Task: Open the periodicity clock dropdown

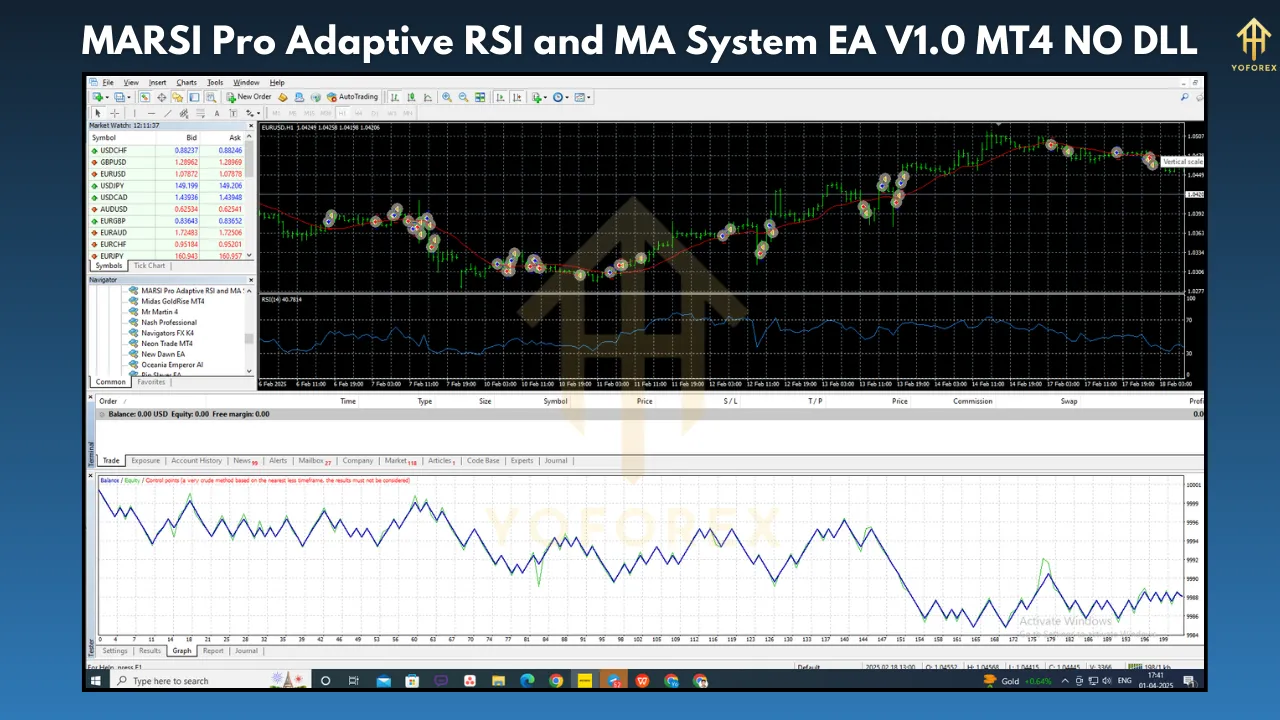Action: (561, 97)
